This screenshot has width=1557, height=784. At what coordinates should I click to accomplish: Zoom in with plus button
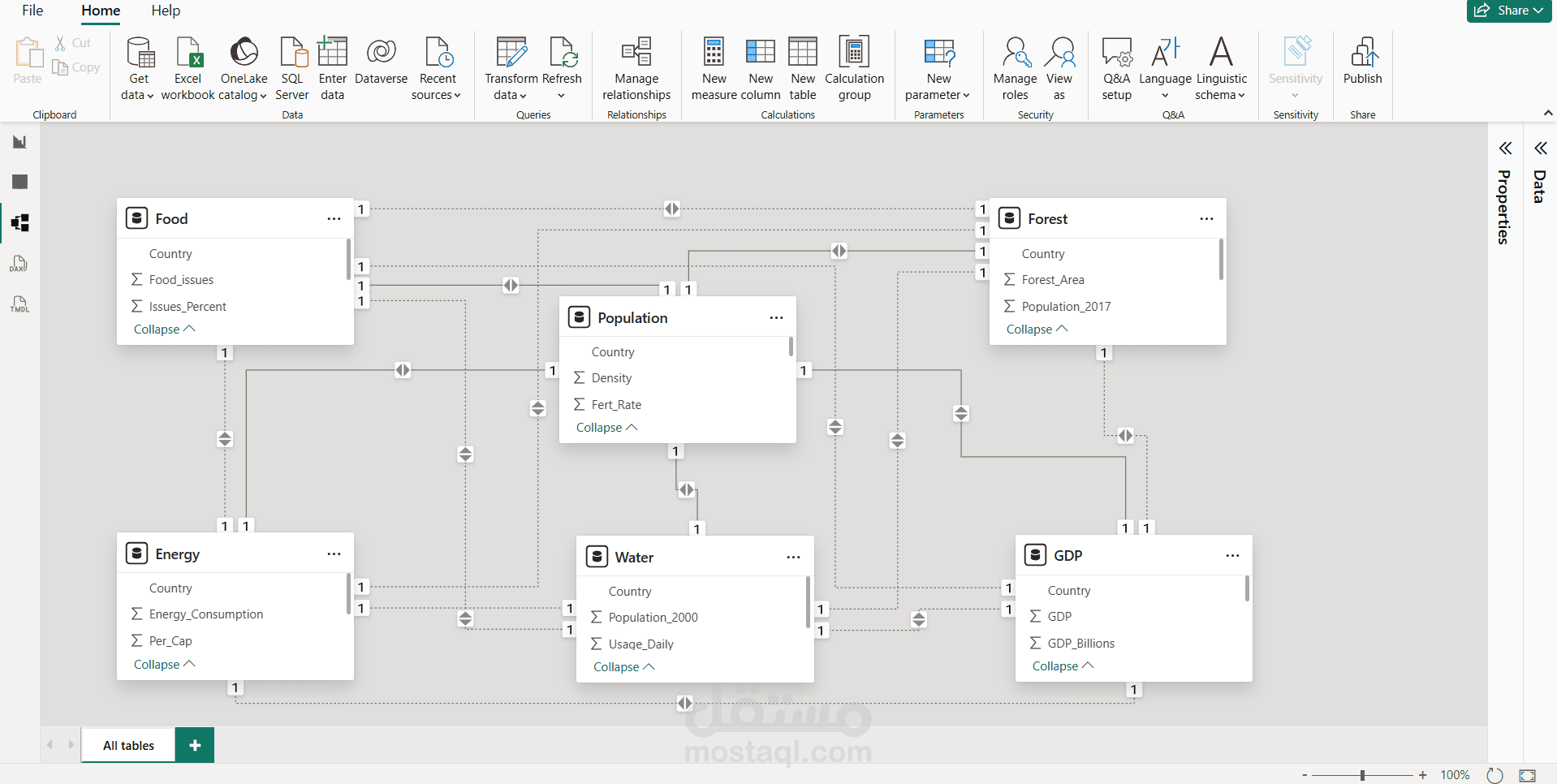point(1422,775)
